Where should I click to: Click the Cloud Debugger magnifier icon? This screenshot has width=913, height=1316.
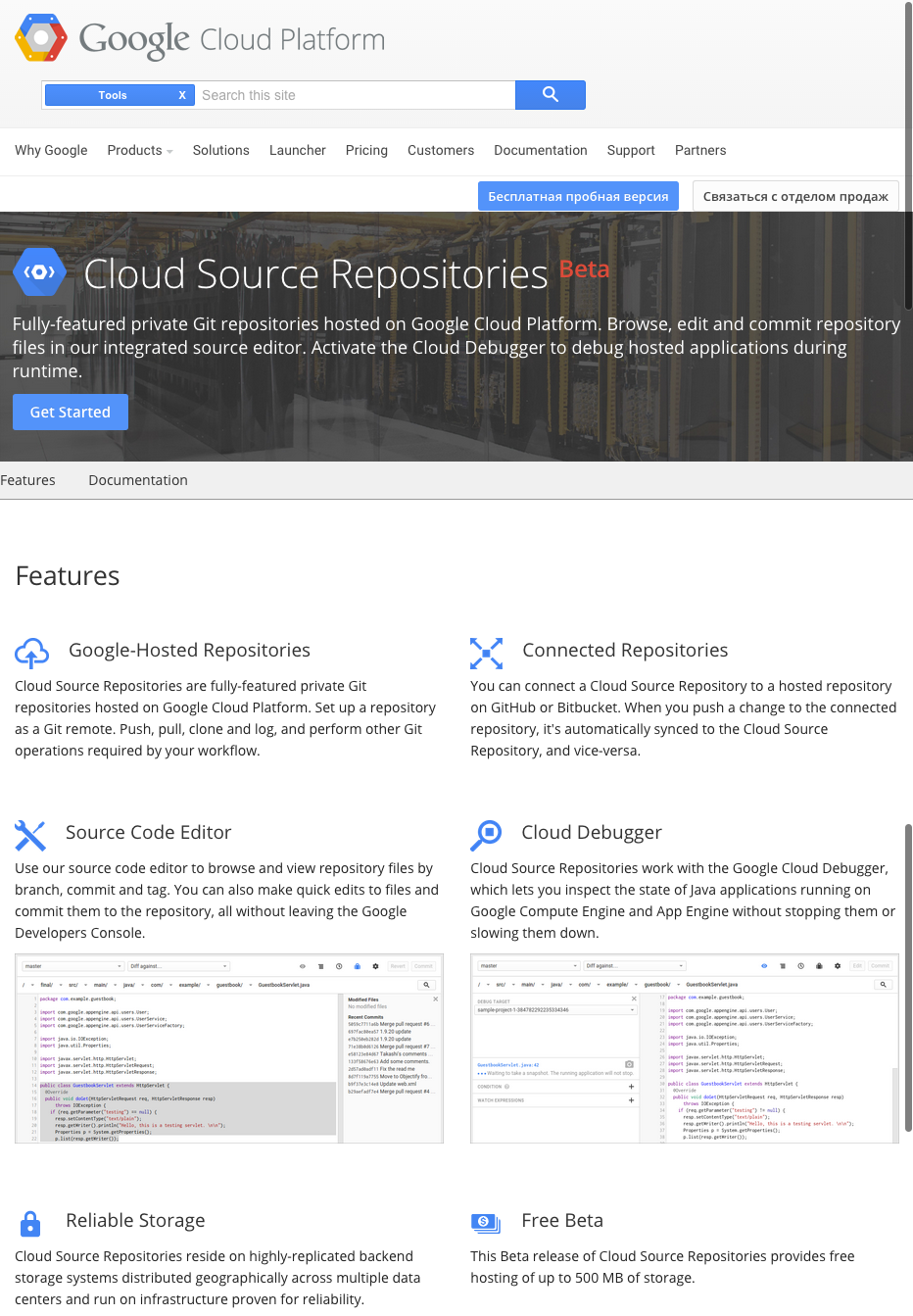point(486,835)
